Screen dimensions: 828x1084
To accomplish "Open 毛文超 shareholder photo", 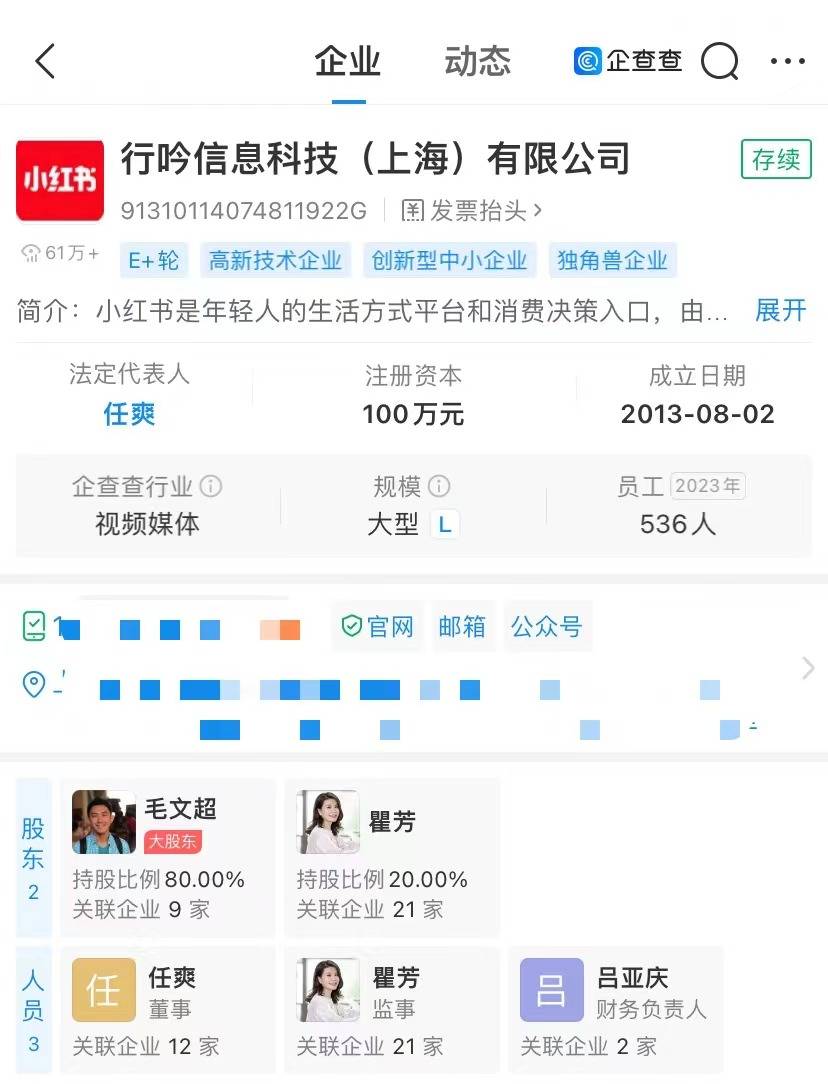I will point(104,822).
